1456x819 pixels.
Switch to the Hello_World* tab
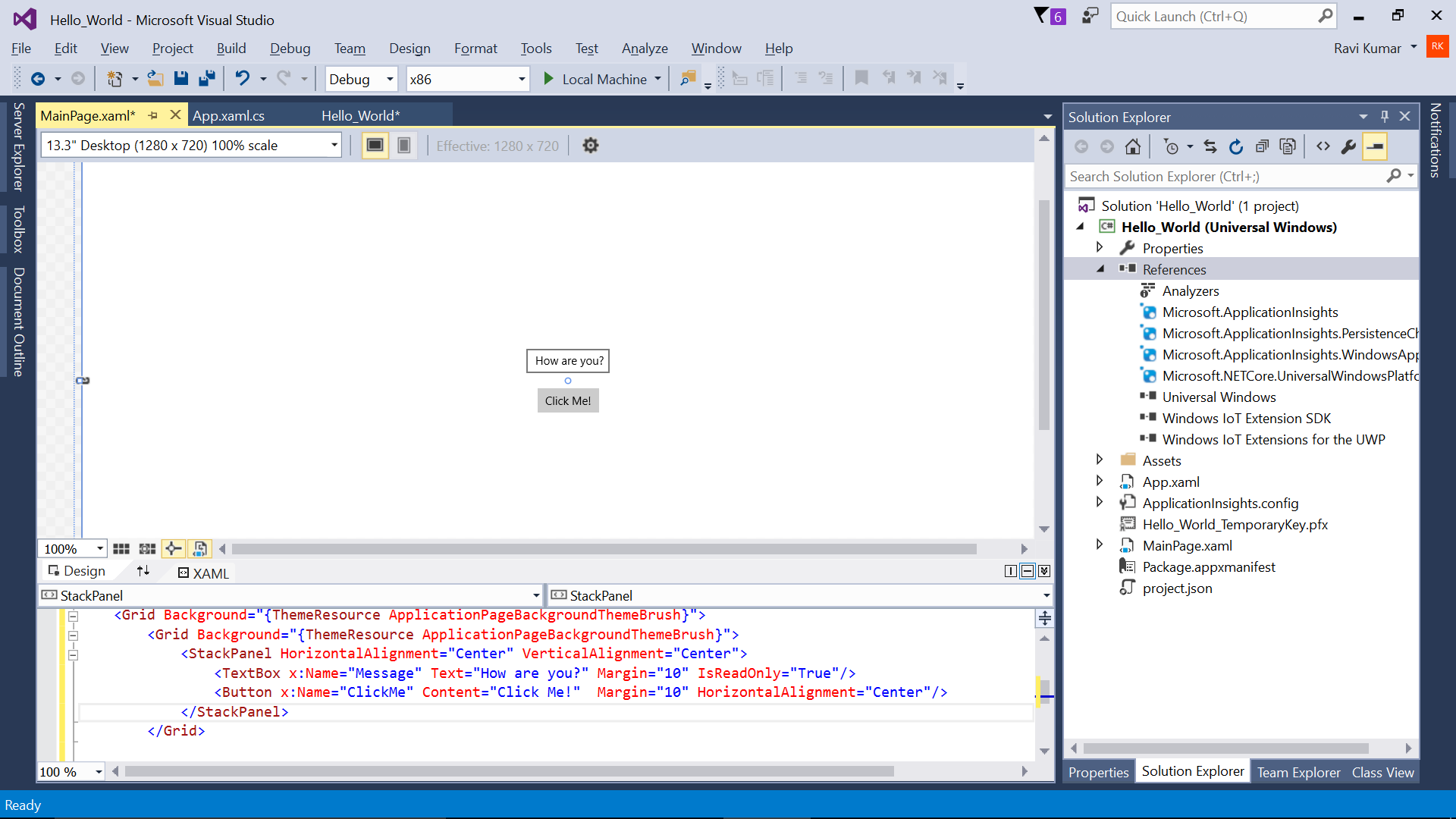click(360, 115)
